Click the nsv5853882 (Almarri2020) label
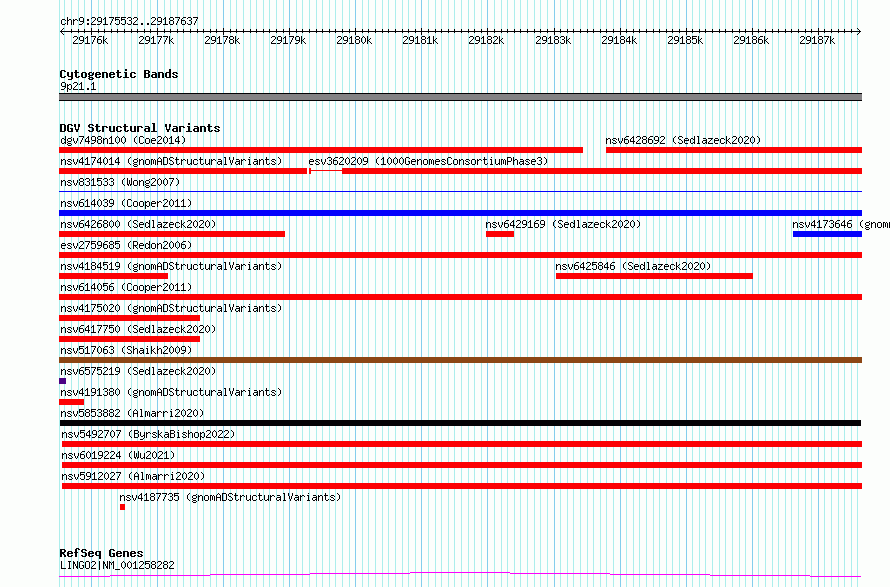890x587 pixels. coord(132,413)
